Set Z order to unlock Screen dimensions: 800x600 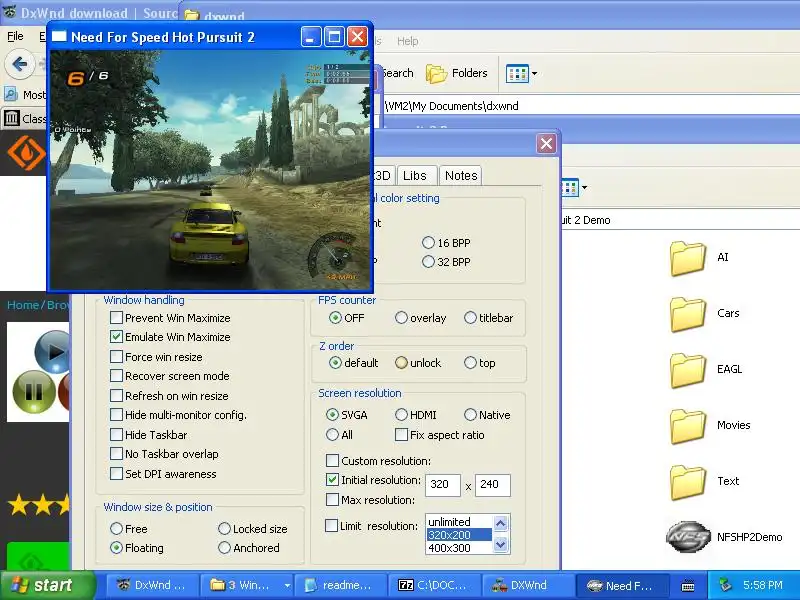401,363
